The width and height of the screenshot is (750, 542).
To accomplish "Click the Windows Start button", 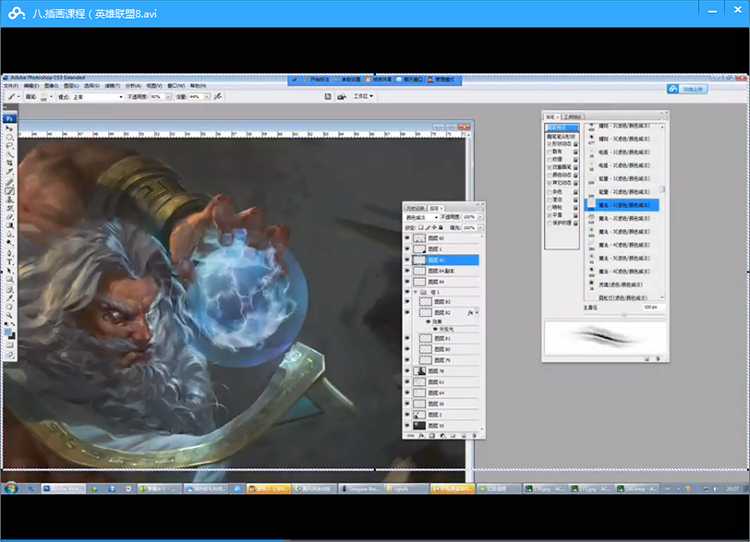I will pos(11,489).
